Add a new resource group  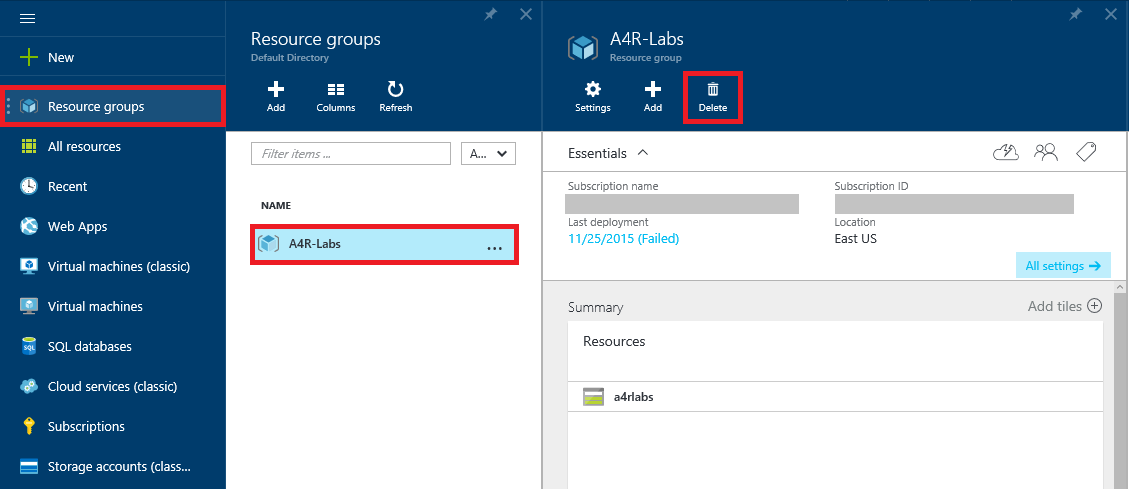[276, 97]
